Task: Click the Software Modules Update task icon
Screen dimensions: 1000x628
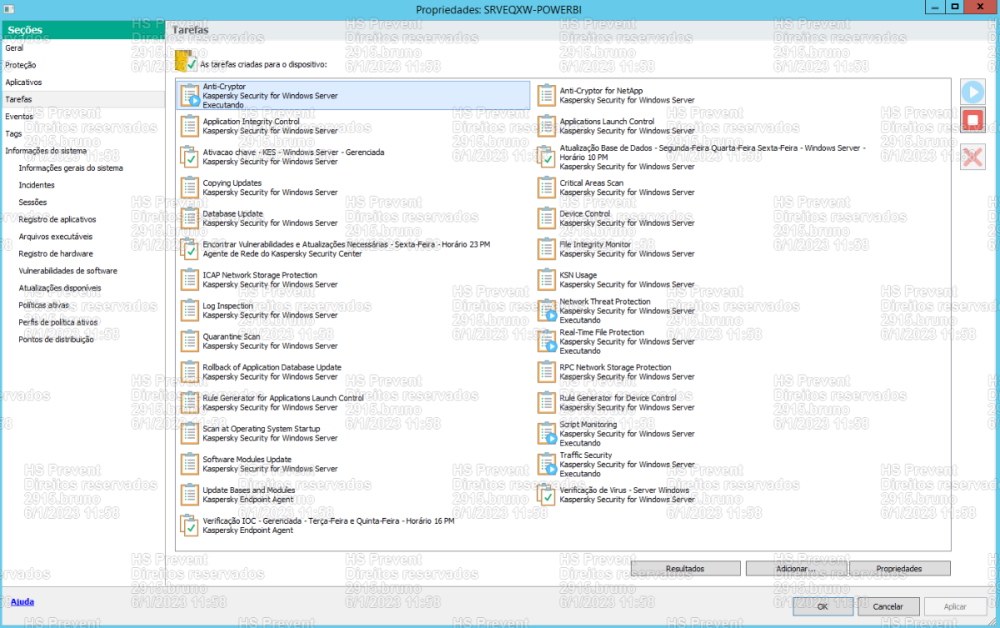Action: pyautogui.click(x=189, y=464)
